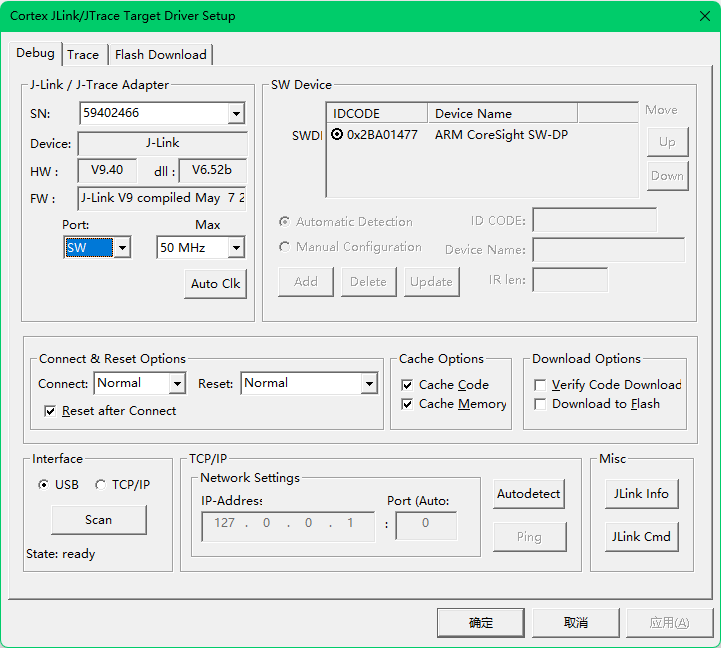Expand the SN serial number dropdown
The height and width of the screenshot is (648, 721).
pyautogui.click(x=236, y=113)
